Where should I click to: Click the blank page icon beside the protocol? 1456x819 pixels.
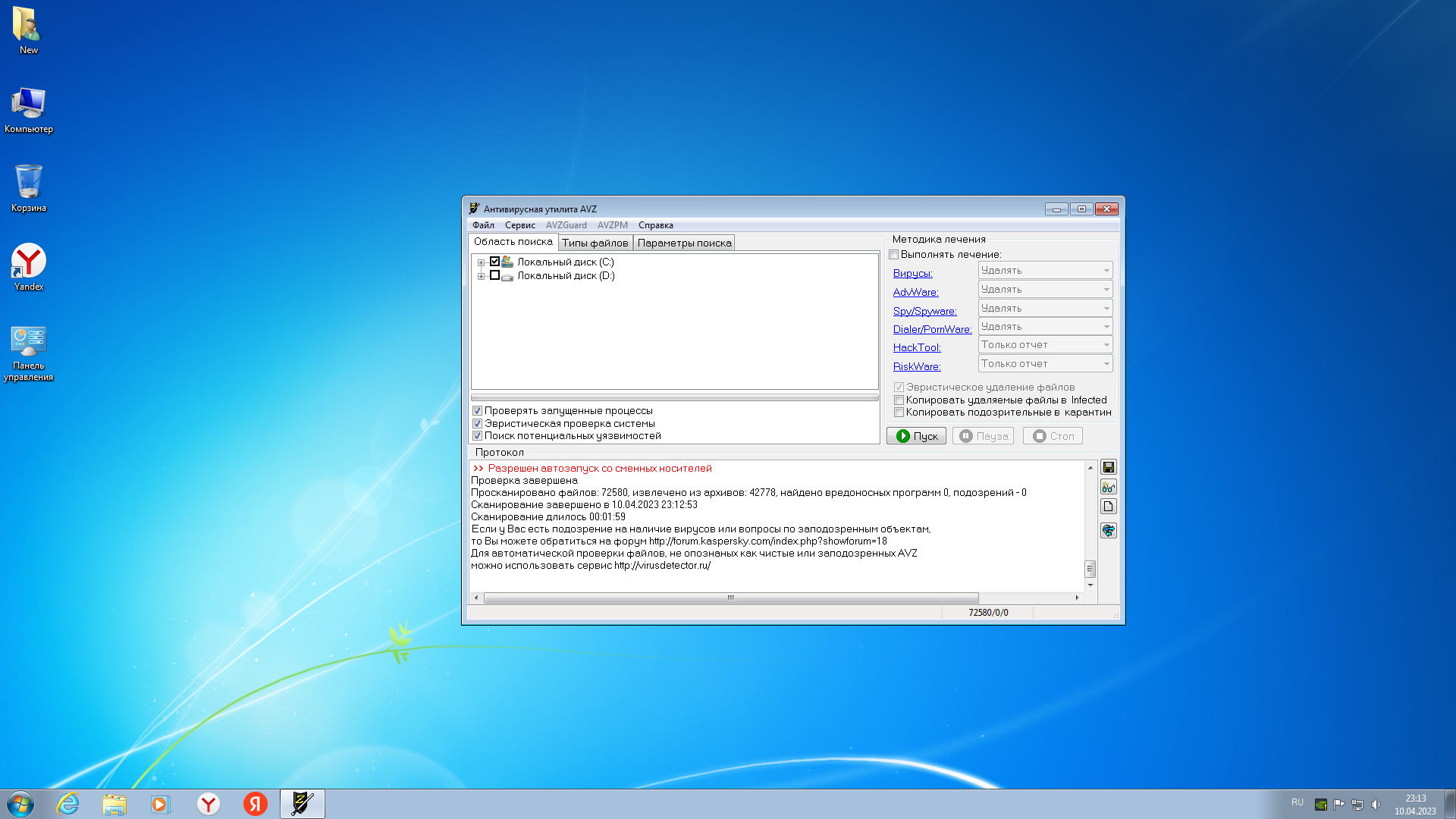coord(1108,507)
